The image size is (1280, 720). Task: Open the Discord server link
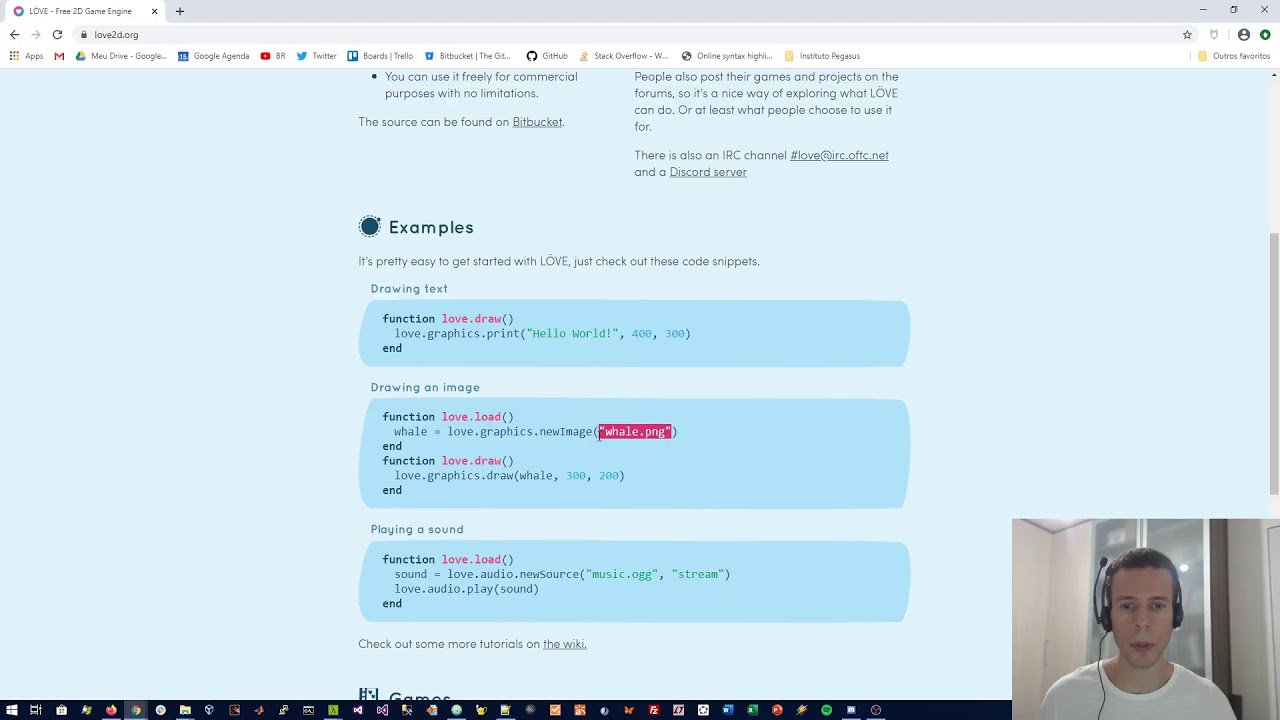pos(708,172)
